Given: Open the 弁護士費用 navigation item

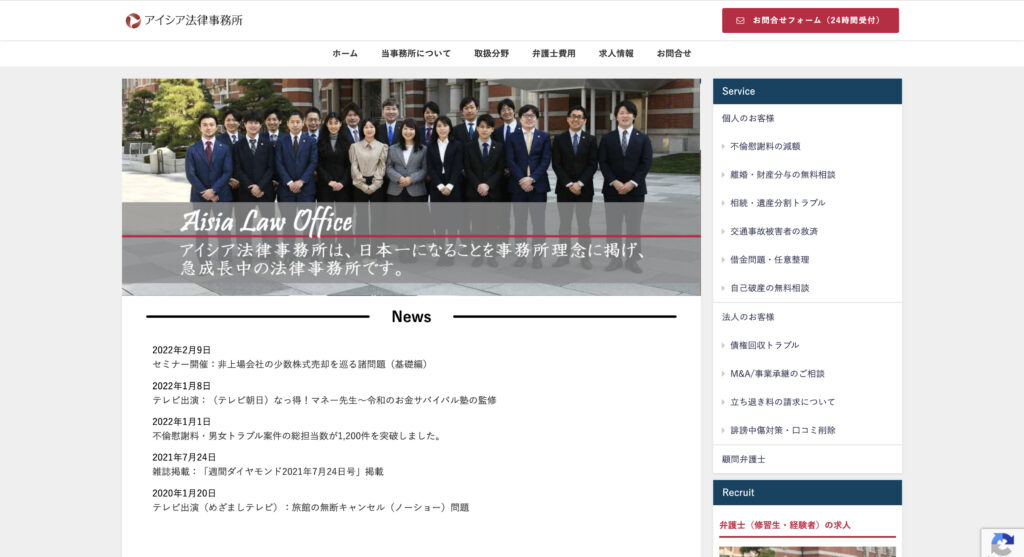Looking at the screenshot, I should click(x=553, y=54).
